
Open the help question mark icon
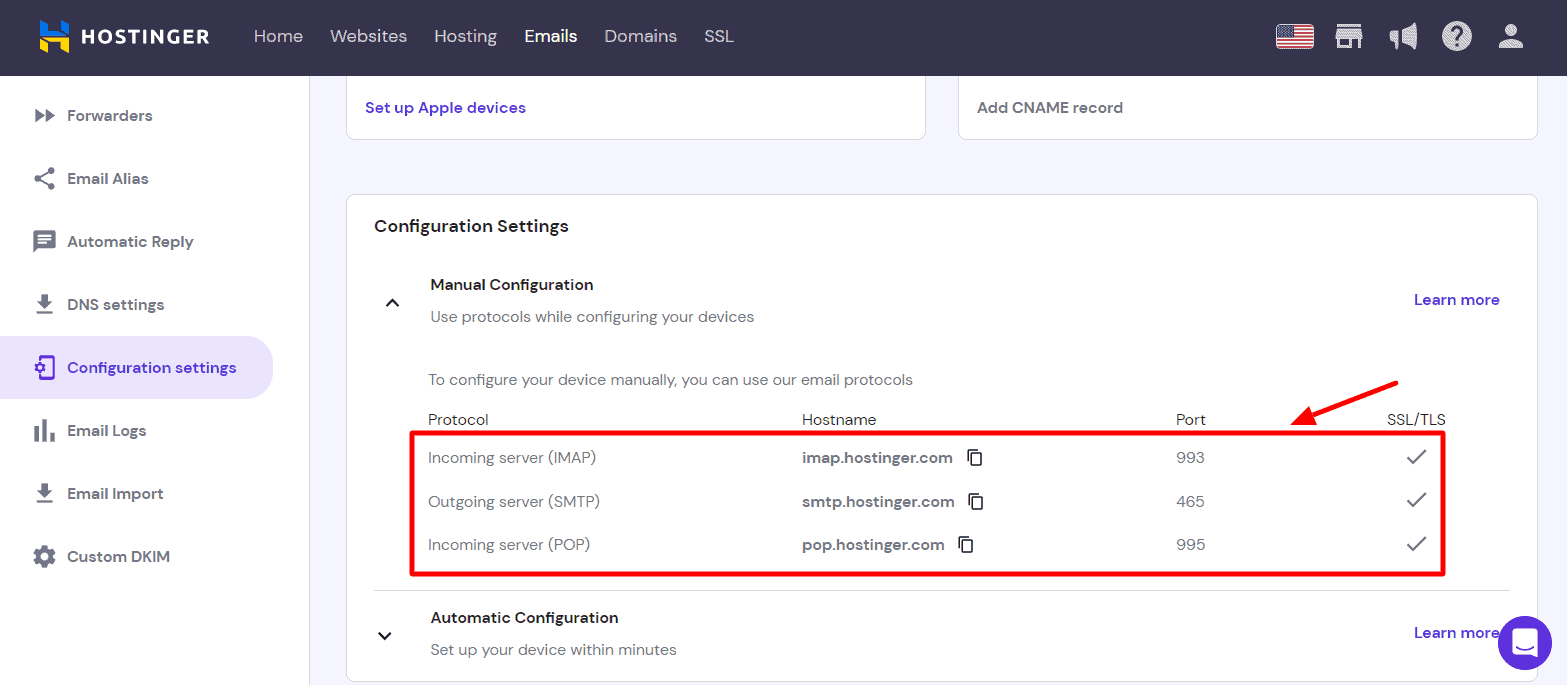[1456, 37]
